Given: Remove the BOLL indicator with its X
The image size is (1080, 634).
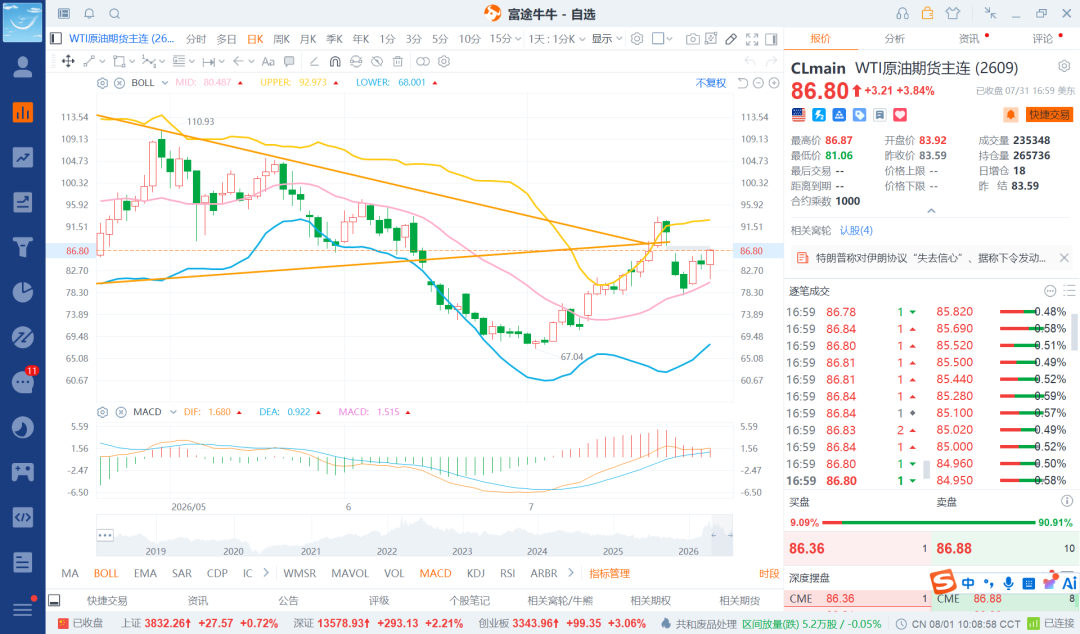Looking at the screenshot, I should tap(119, 83).
